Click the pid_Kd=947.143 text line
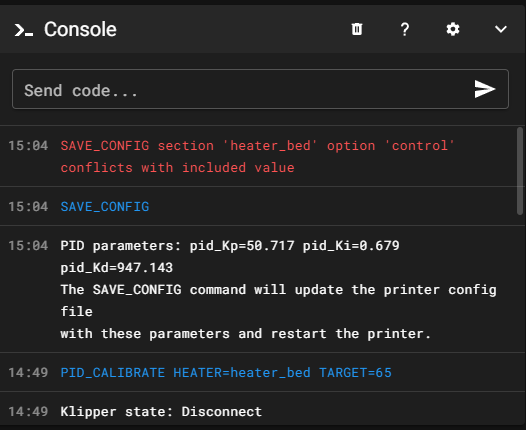This screenshot has width=526, height=430. pyautogui.click(x=116, y=267)
